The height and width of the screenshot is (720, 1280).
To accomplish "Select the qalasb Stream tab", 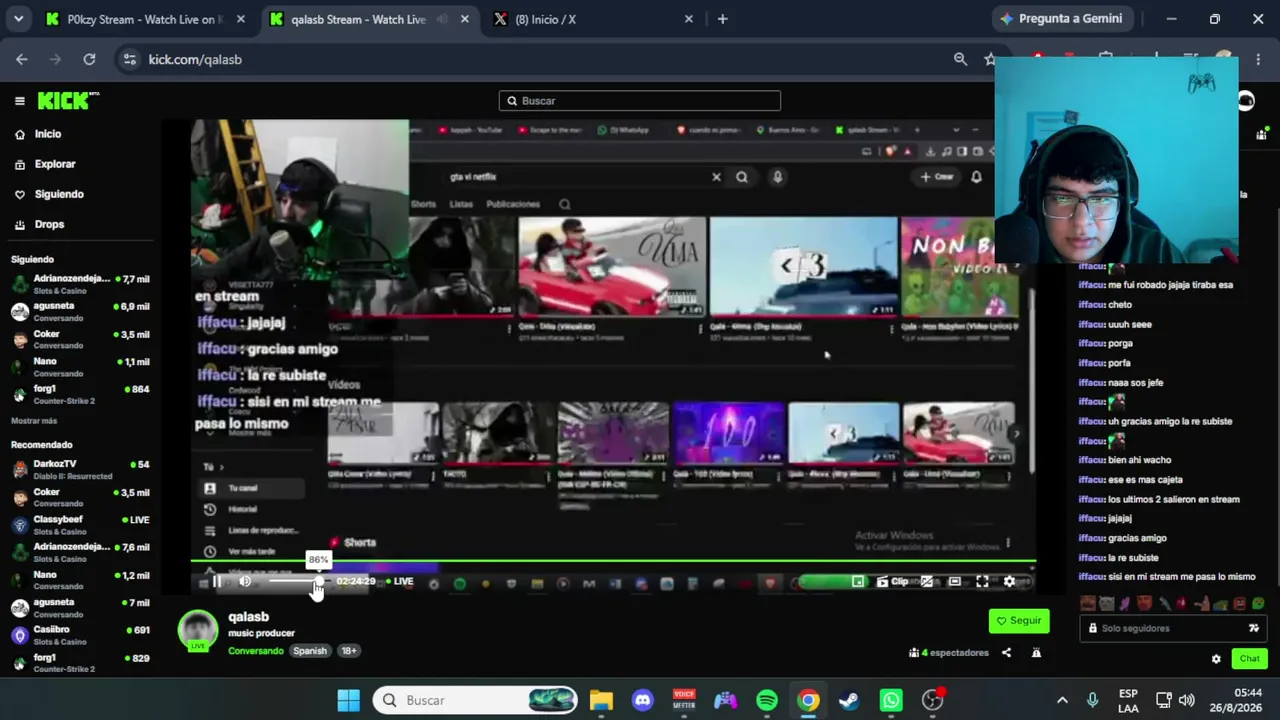I will click(x=369, y=19).
